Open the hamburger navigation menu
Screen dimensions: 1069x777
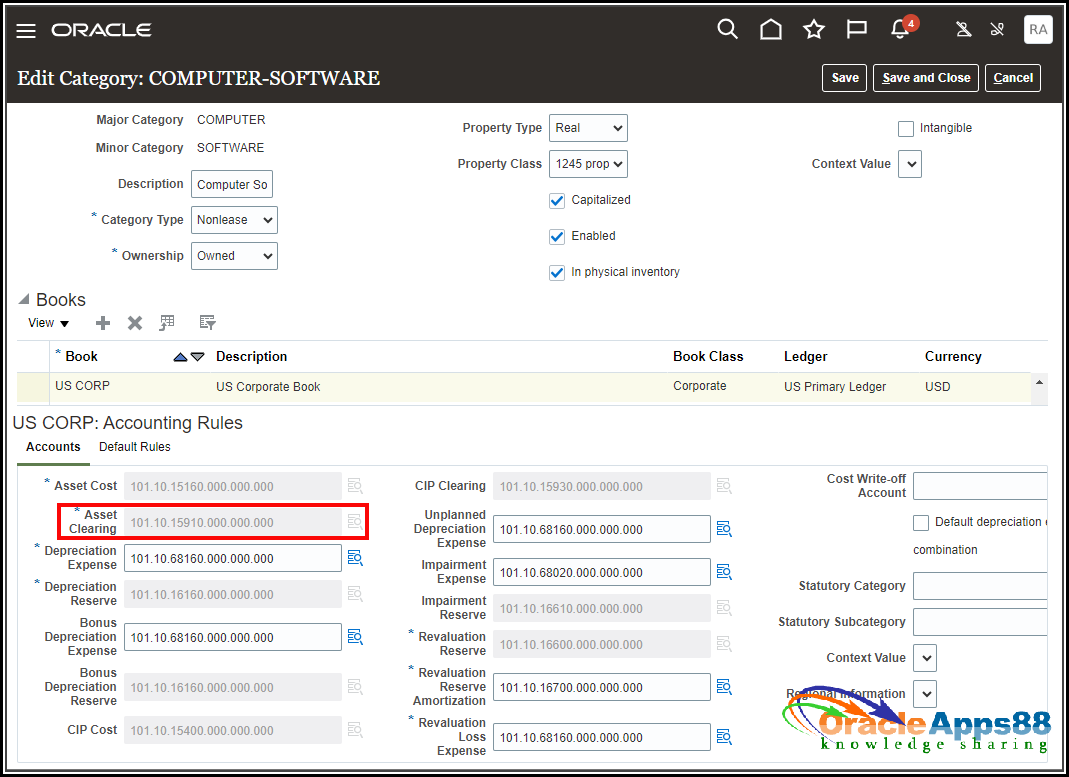(x=26, y=31)
